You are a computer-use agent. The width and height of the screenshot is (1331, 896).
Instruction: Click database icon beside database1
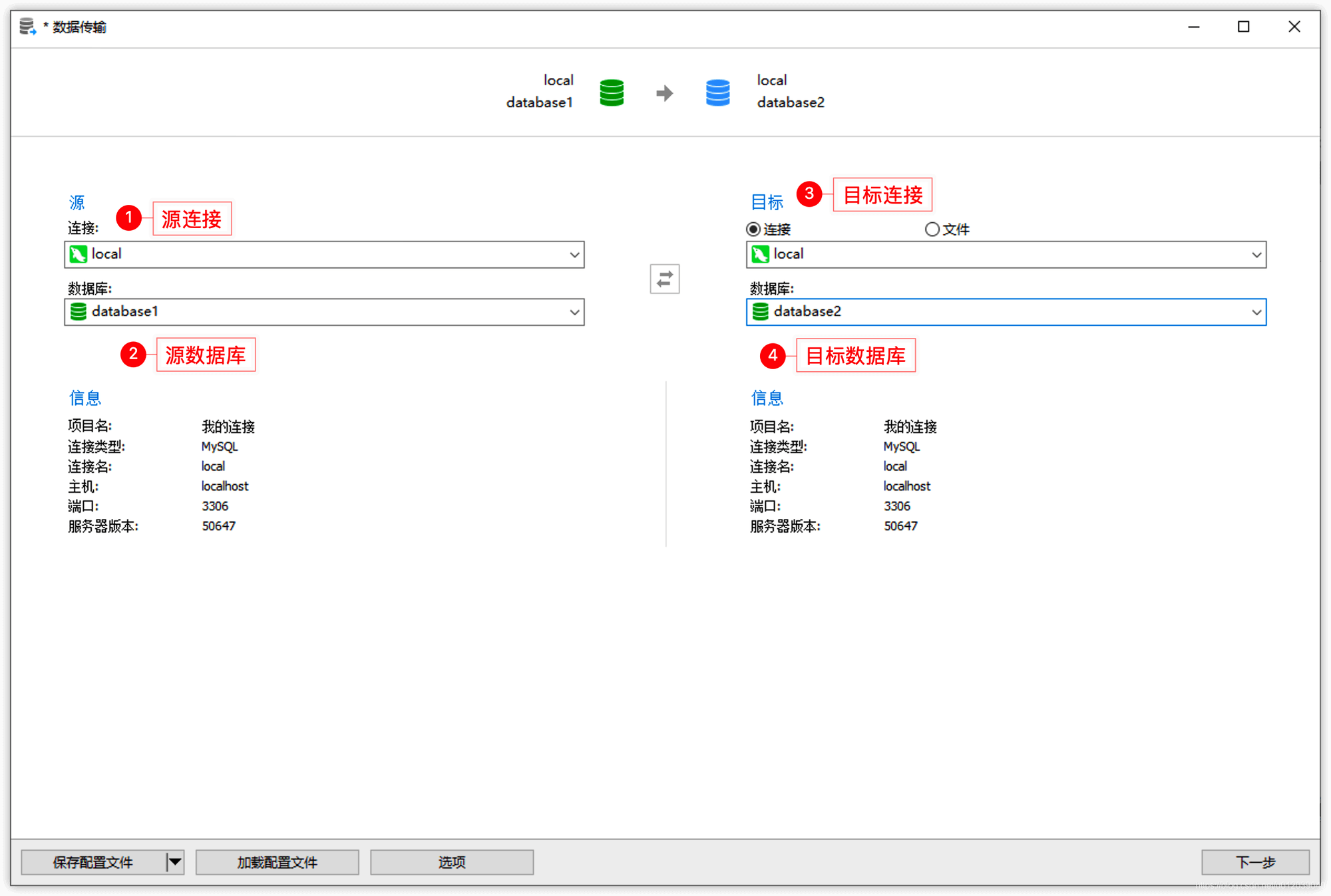tap(79, 311)
